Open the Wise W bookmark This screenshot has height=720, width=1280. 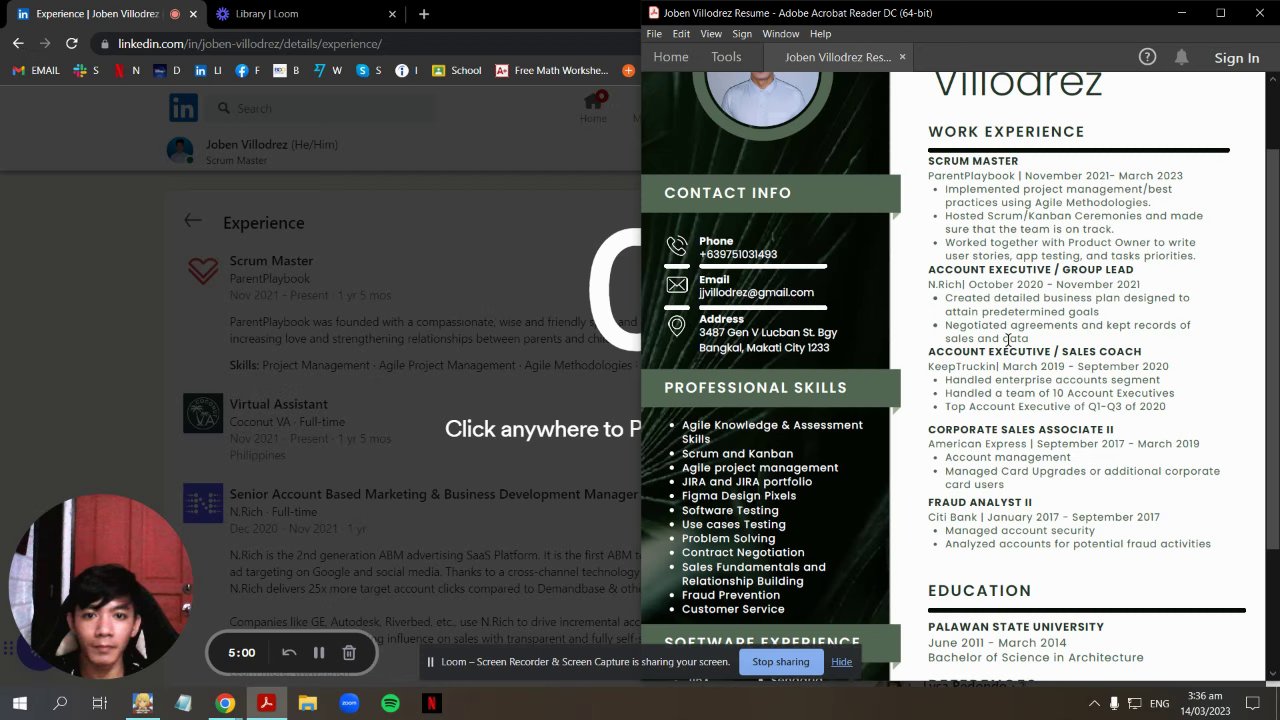coord(327,70)
